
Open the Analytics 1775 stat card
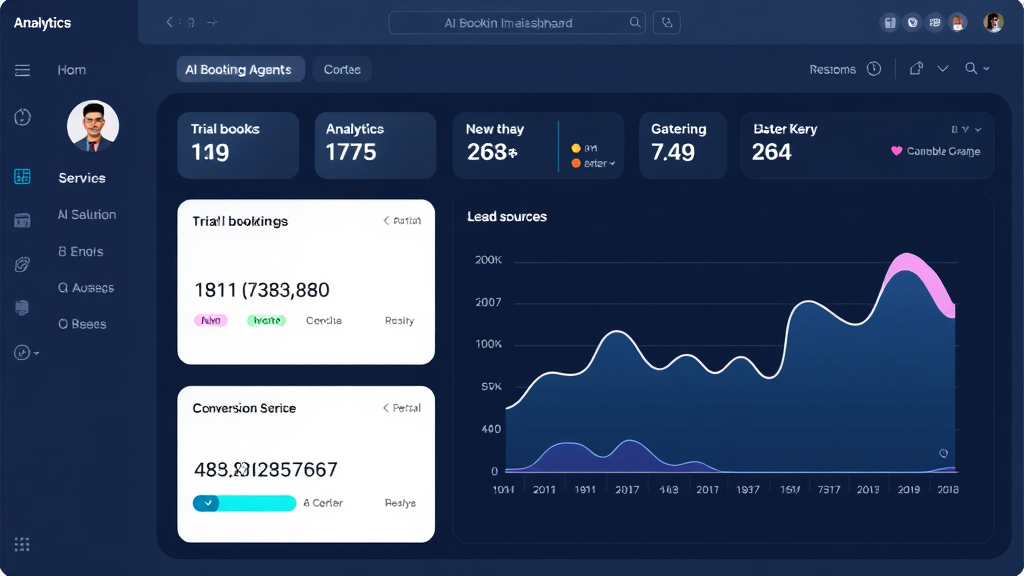[375, 145]
